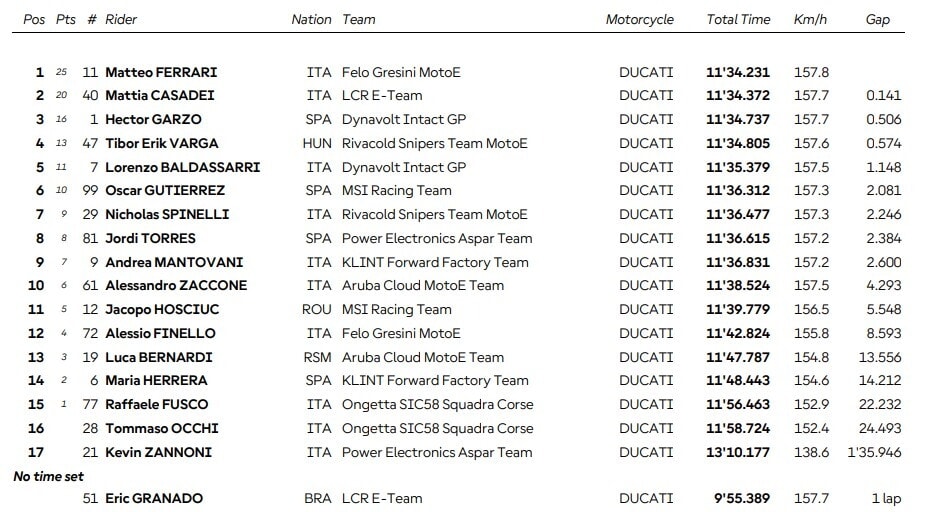Select Lorenzo BALDASSARRI in the results
Screen dimensions: 936x512
(183, 167)
